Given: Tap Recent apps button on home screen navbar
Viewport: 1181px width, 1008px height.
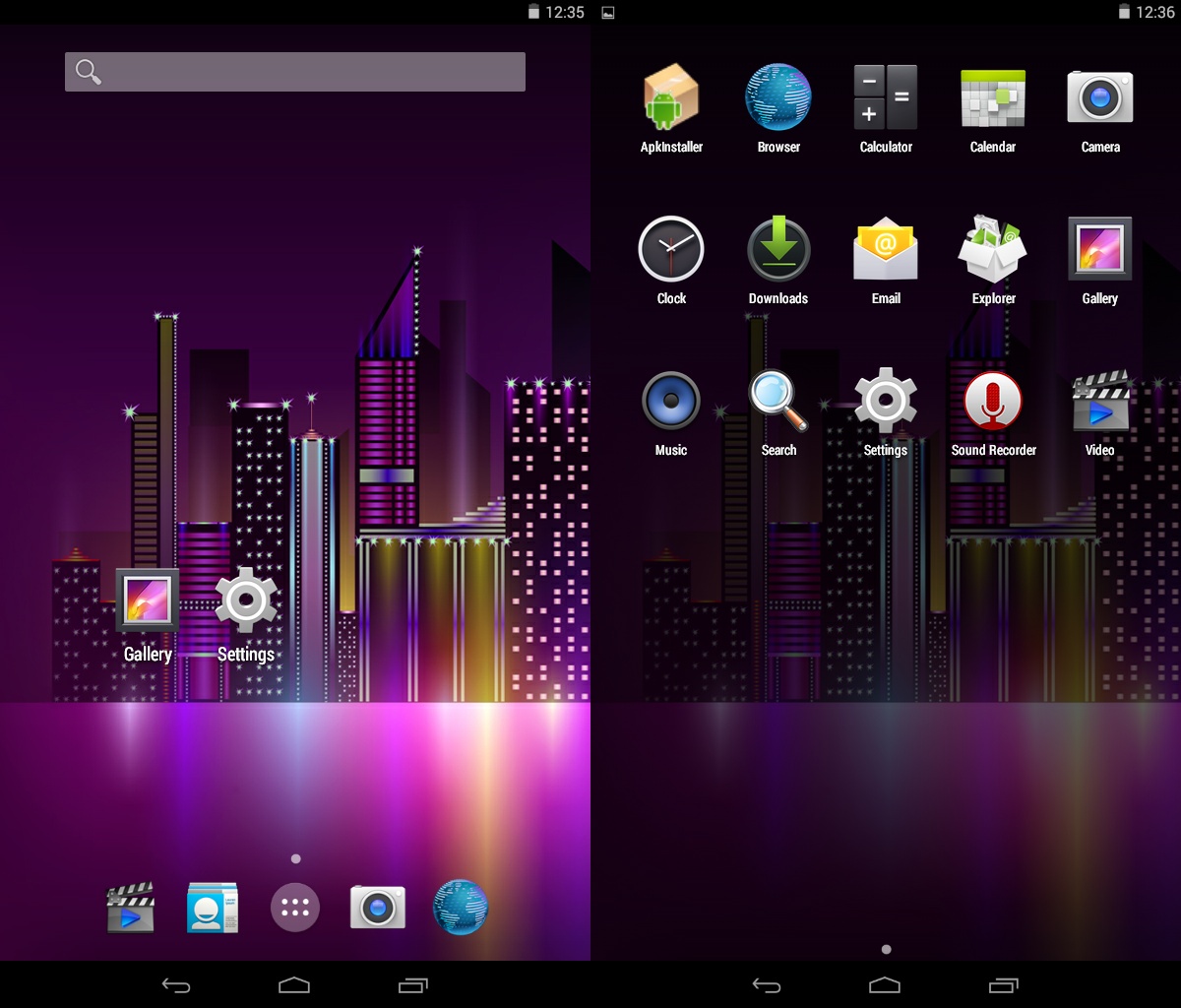Looking at the screenshot, I should (412, 984).
